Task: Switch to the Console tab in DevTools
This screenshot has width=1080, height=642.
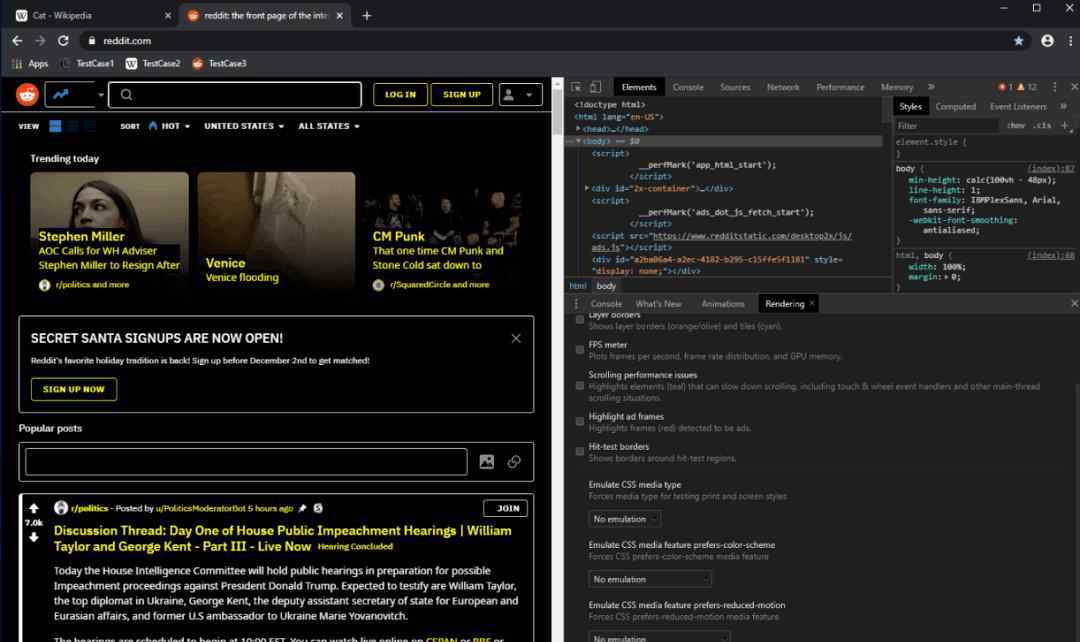Action: tap(688, 87)
